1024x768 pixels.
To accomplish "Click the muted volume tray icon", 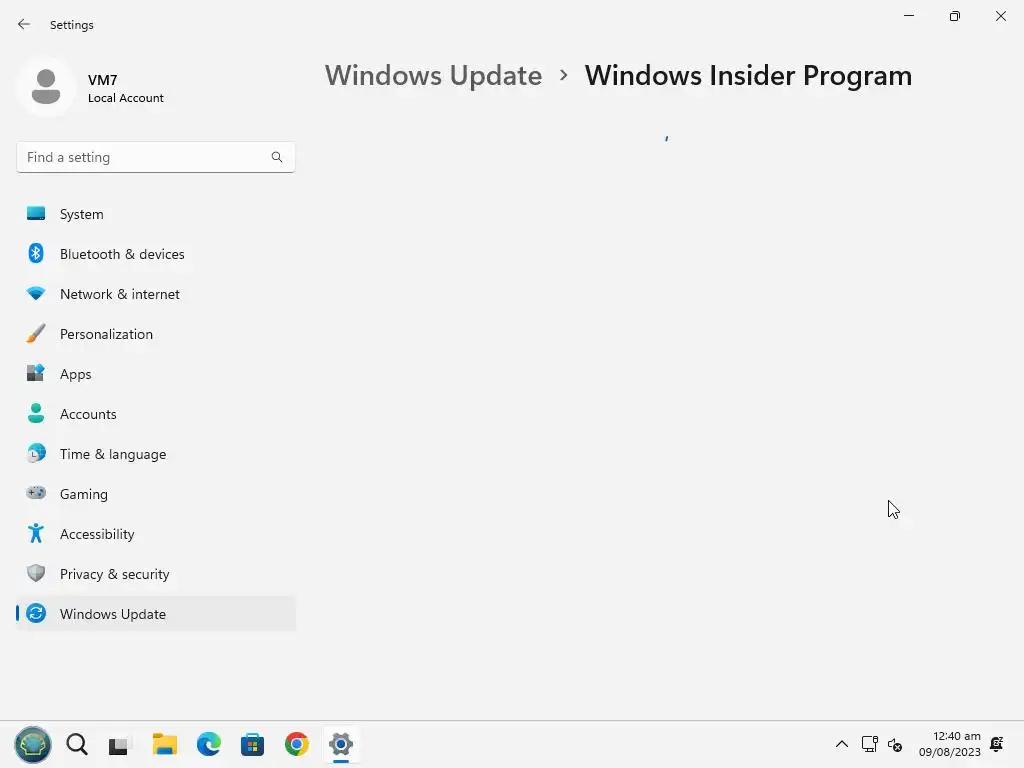I will coord(895,744).
